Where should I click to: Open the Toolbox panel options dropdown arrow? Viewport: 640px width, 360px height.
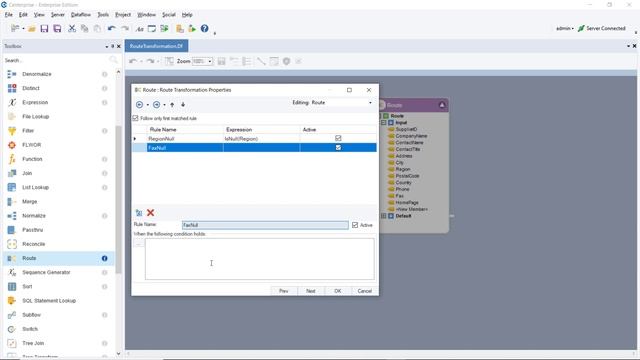point(107,47)
